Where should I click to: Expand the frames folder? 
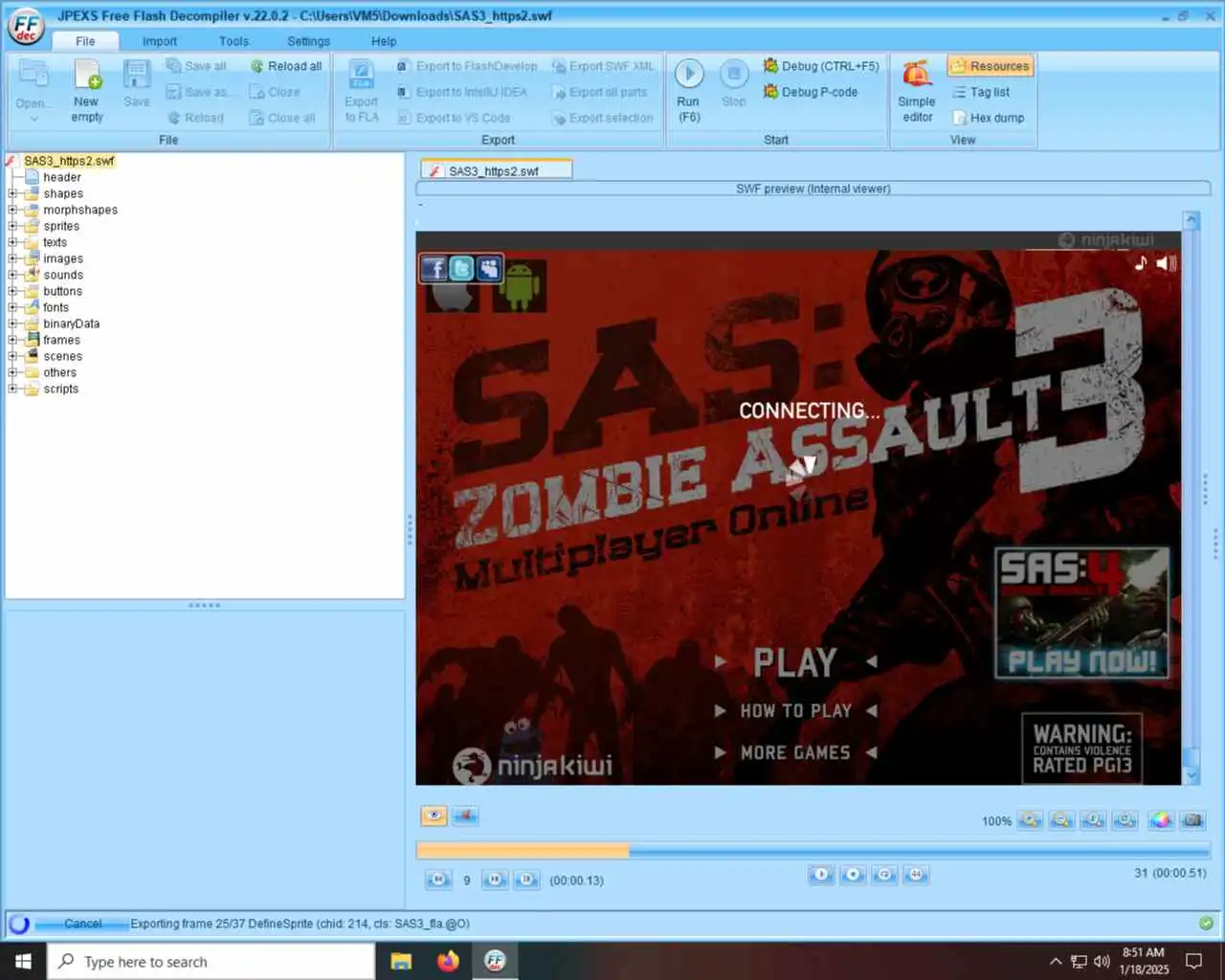pyautogui.click(x=12, y=340)
